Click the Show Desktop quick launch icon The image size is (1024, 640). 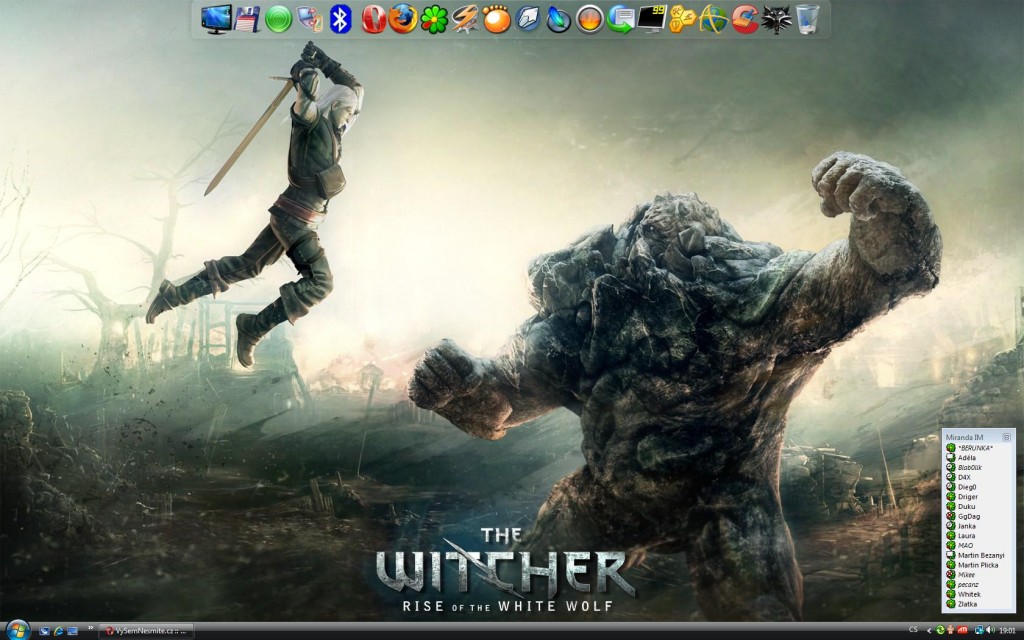[72, 631]
